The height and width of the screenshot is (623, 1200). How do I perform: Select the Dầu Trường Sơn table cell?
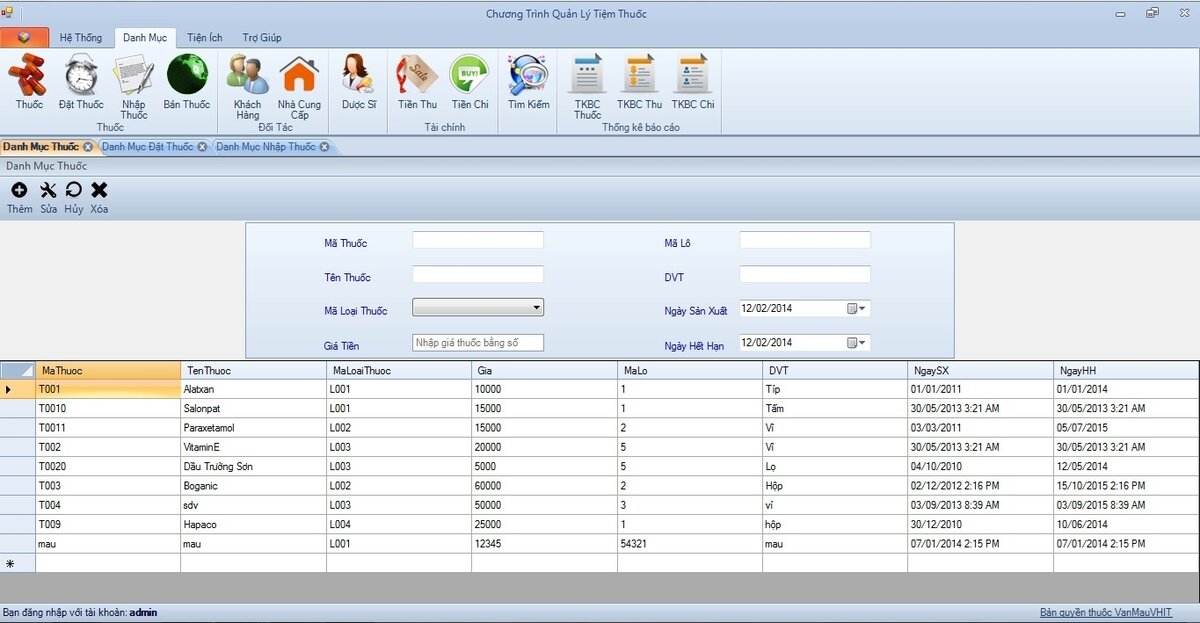coord(254,466)
